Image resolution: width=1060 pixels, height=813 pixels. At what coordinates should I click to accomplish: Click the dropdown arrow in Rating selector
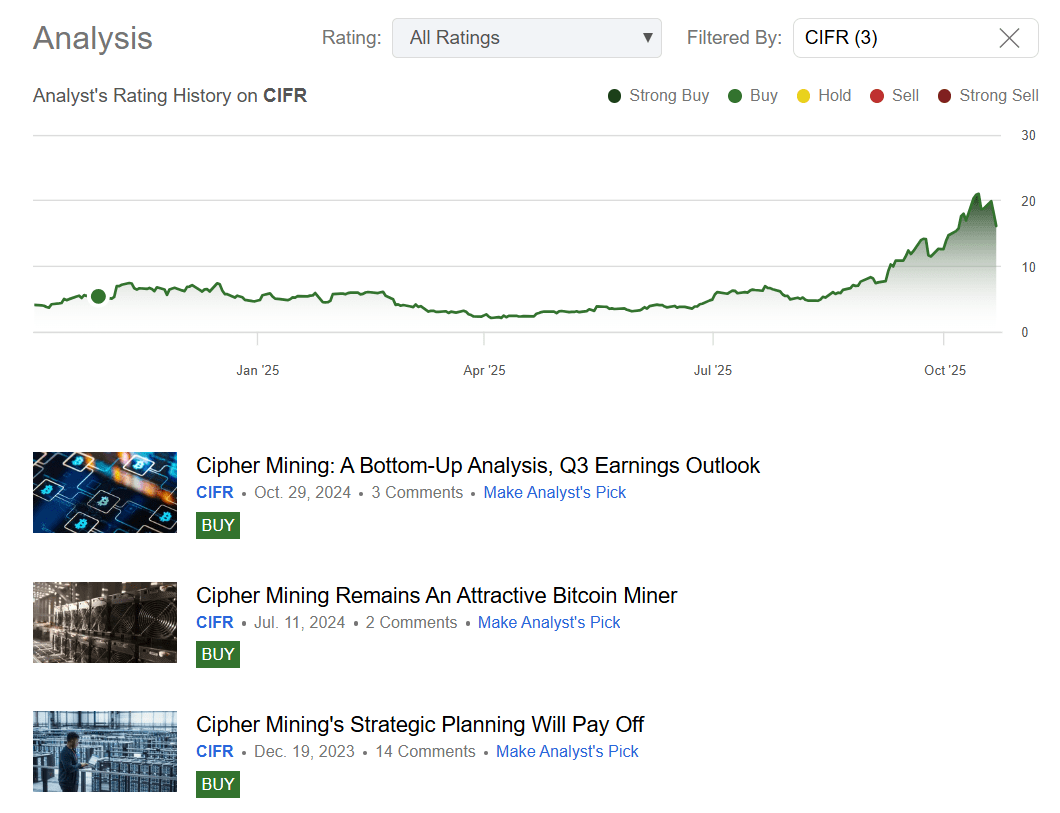(647, 38)
